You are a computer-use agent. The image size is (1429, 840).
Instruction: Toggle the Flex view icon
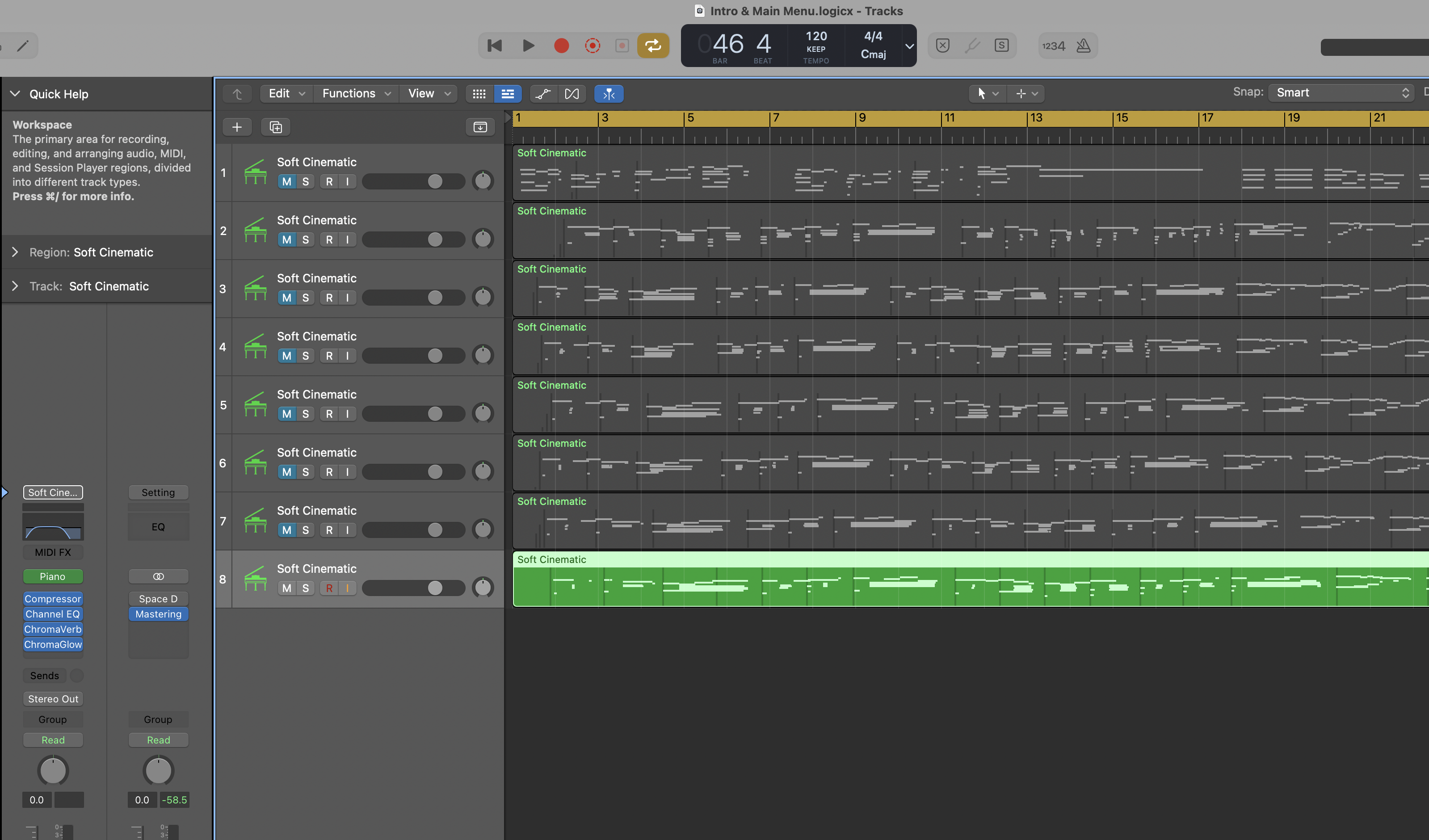pos(572,93)
